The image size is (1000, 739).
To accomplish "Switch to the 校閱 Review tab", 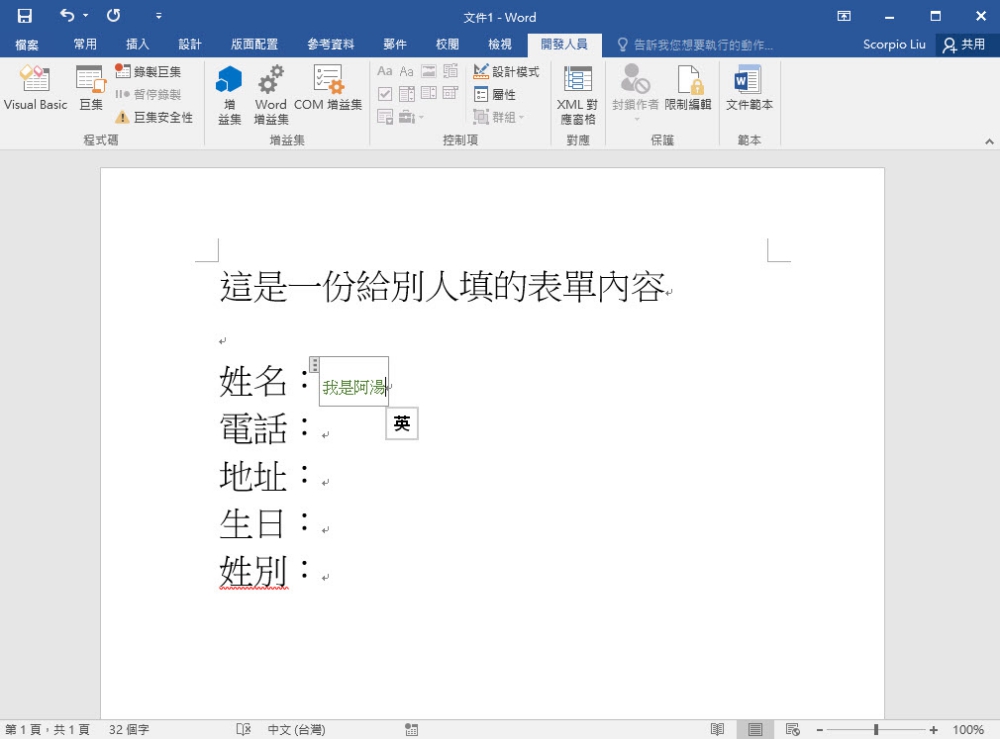I will (x=447, y=44).
